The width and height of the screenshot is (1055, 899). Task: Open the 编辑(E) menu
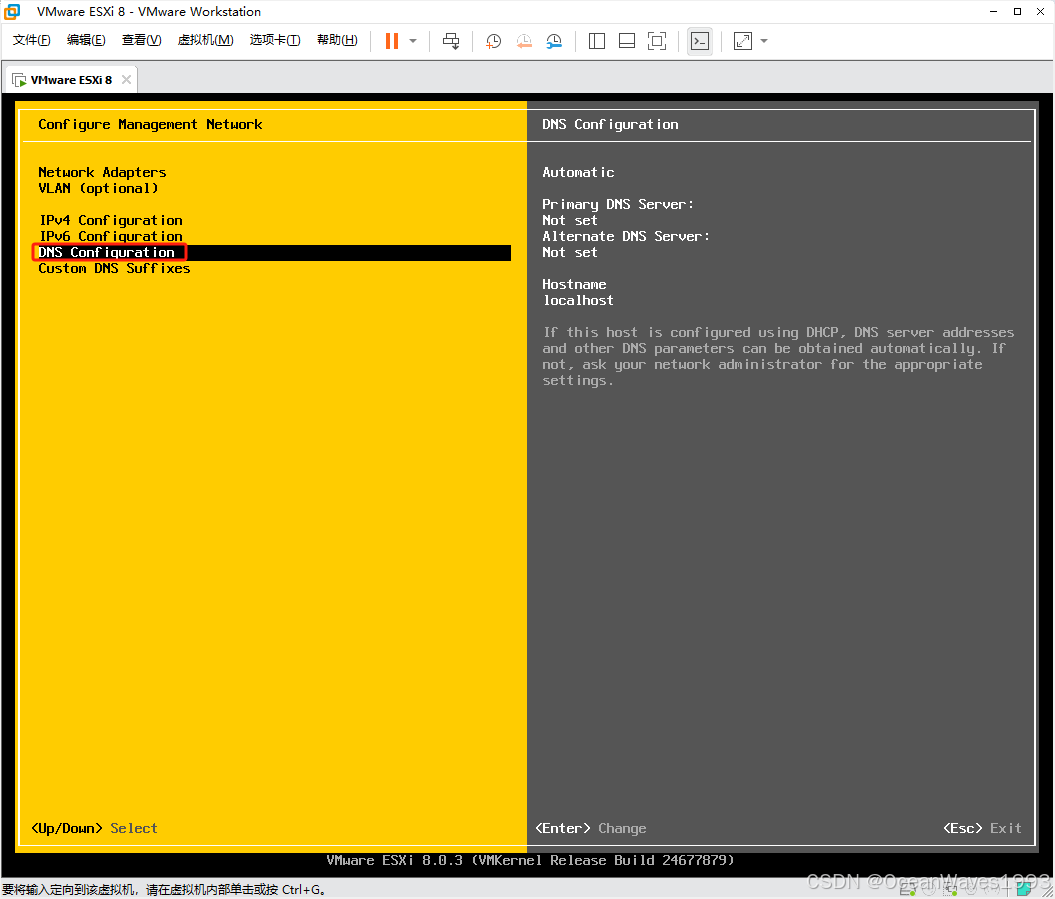[86, 40]
